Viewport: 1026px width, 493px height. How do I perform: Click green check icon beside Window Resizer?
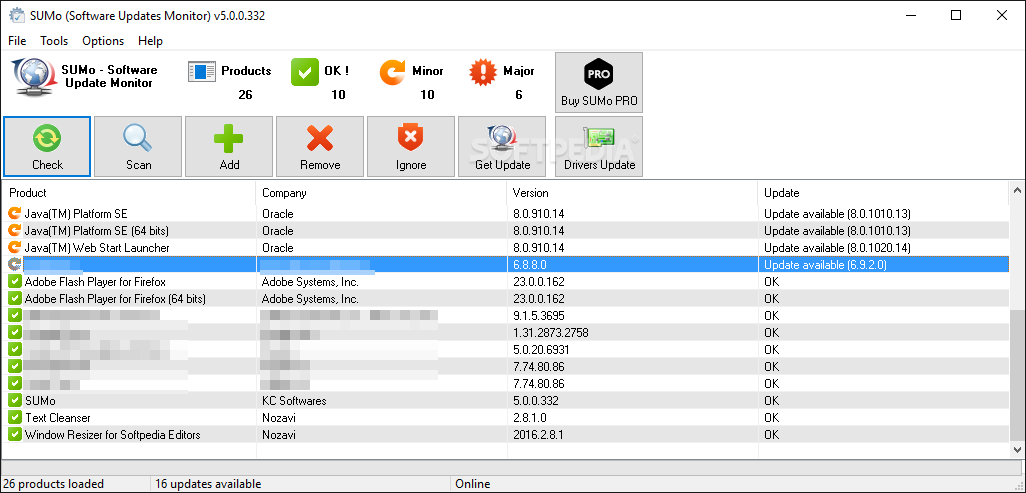[x=14, y=435]
